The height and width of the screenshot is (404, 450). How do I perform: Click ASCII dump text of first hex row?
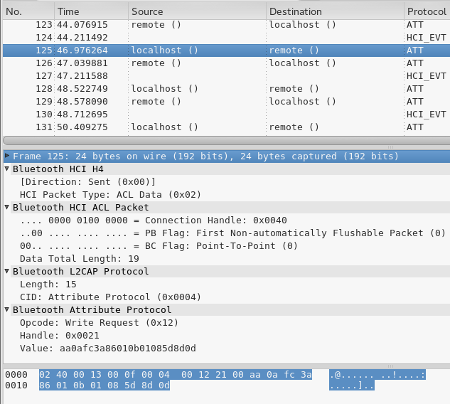click(x=377, y=375)
